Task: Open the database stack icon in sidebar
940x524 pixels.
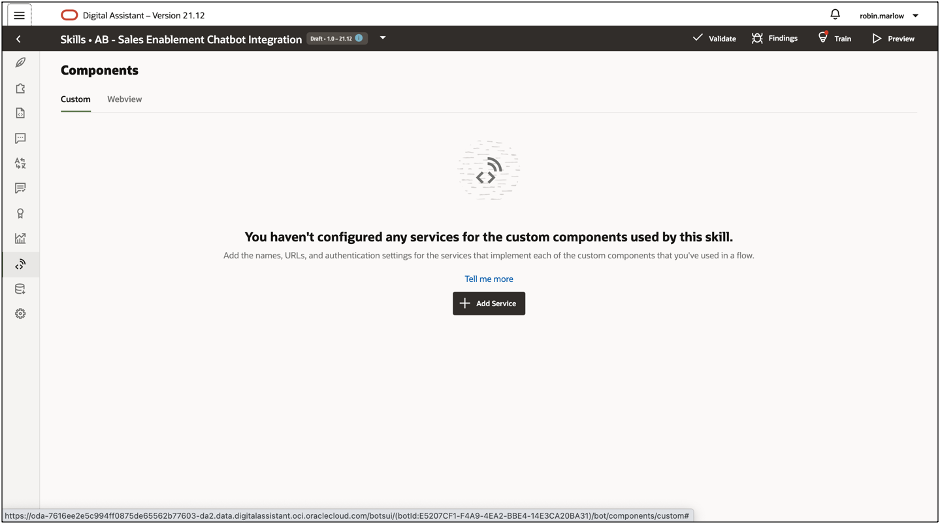Action: tap(20, 289)
